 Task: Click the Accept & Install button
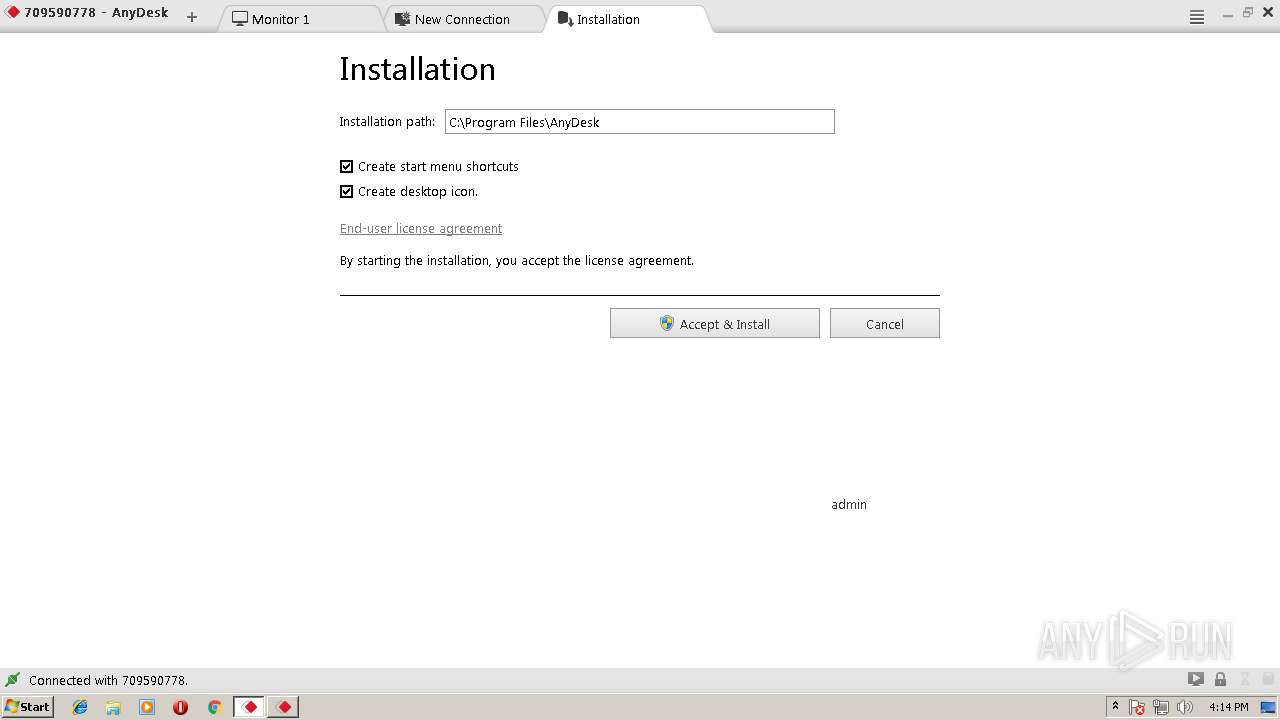click(715, 323)
